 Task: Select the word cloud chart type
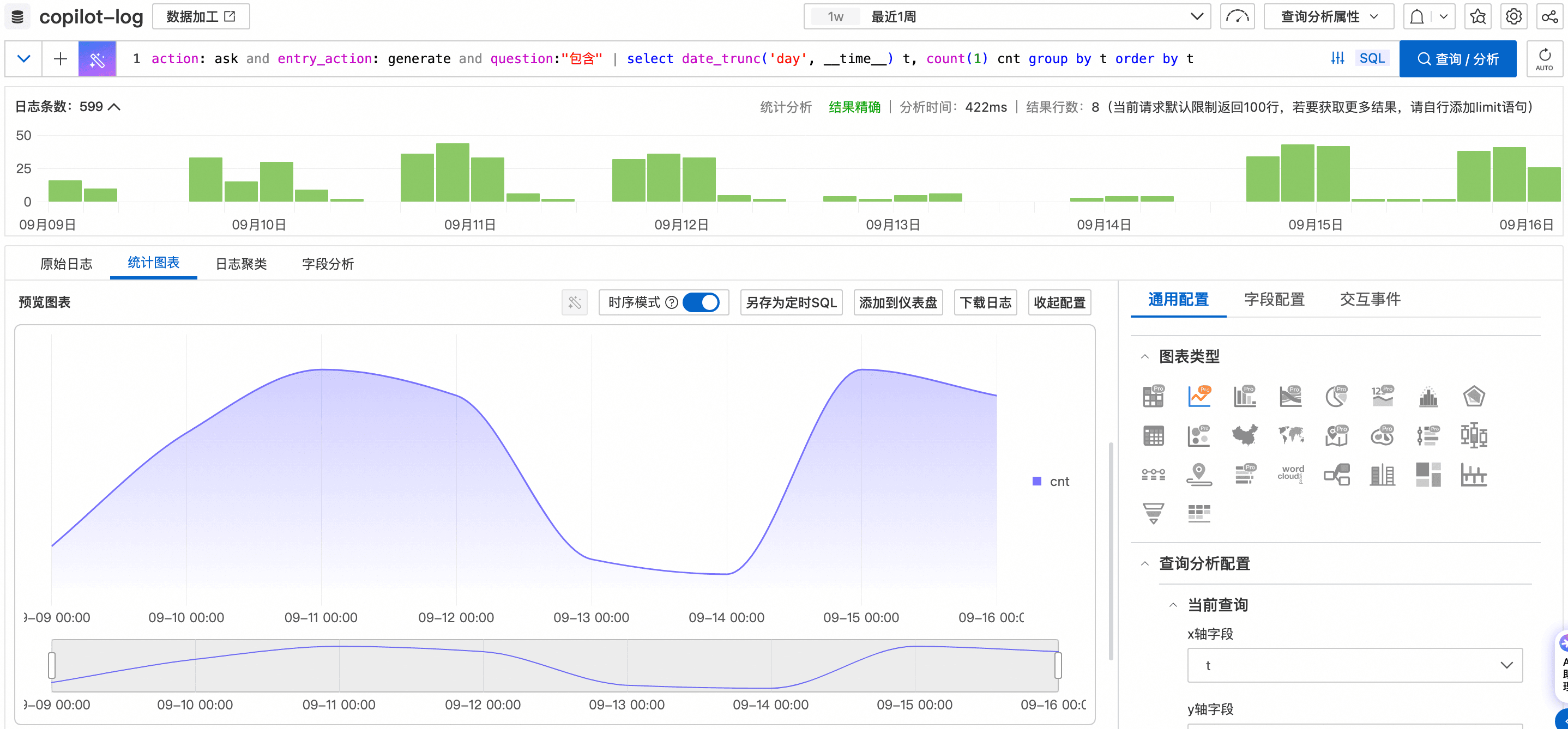(x=1290, y=474)
